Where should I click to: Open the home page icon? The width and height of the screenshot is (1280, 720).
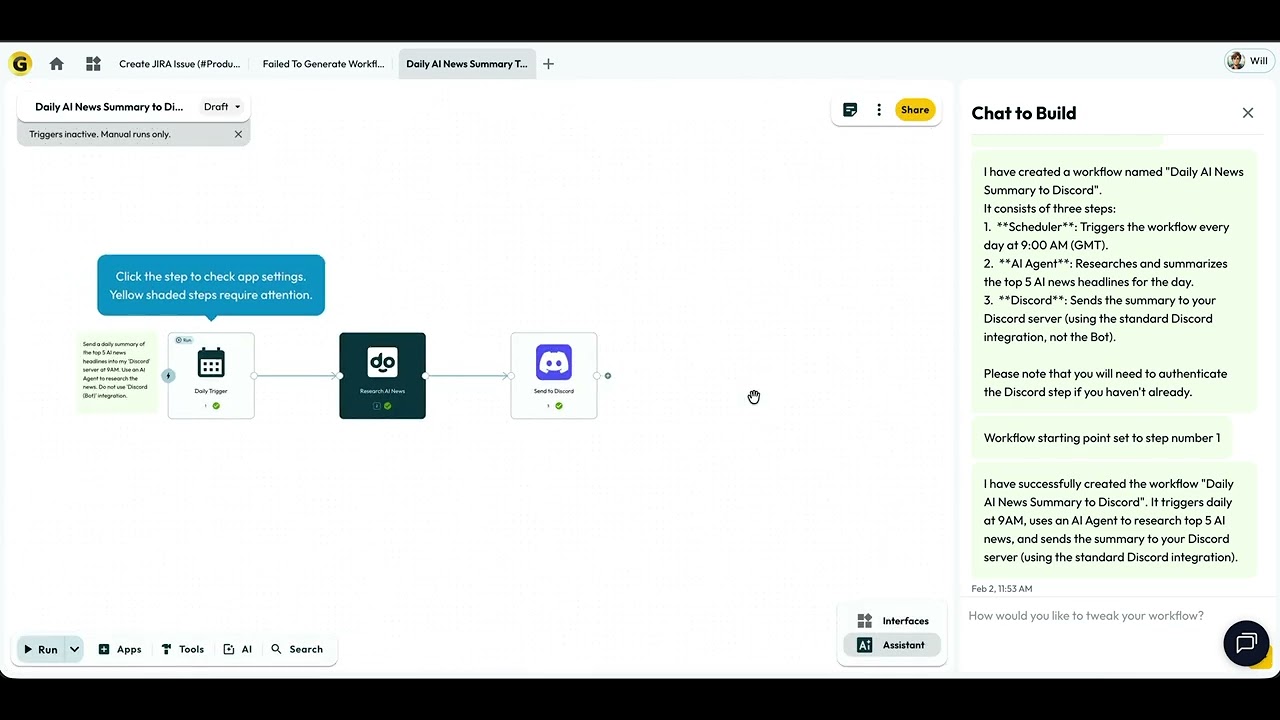[x=56, y=64]
